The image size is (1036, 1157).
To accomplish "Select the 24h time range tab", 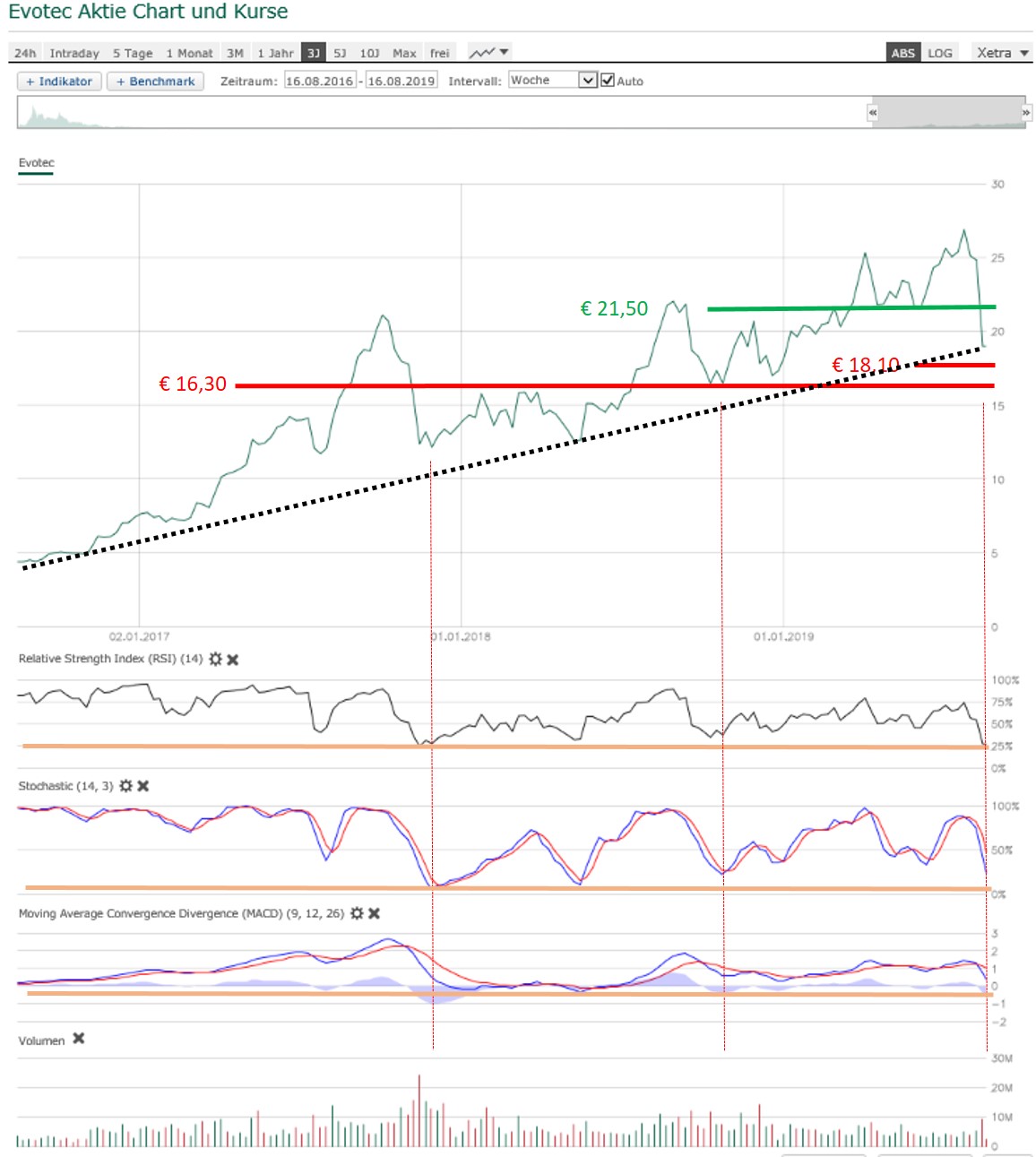I will (x=25, y=53).
